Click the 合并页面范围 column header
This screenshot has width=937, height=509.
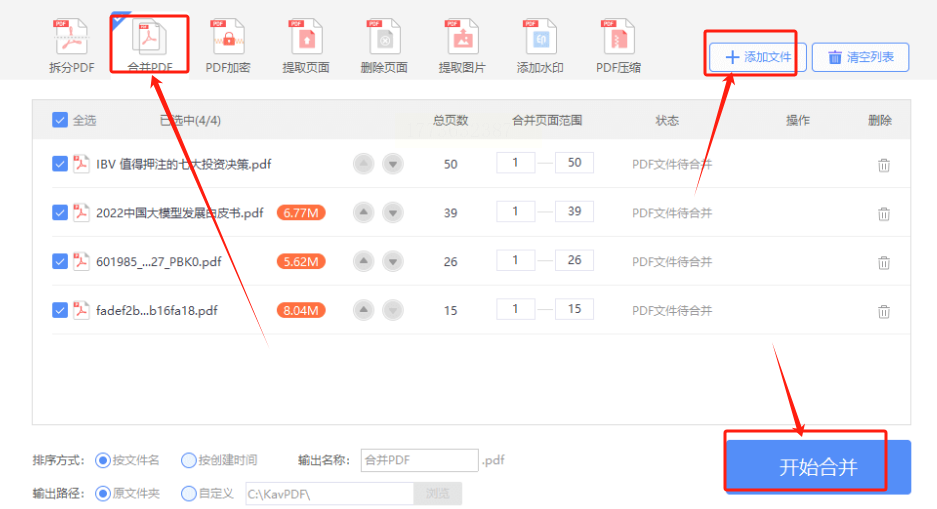click(x=547, y=120)
